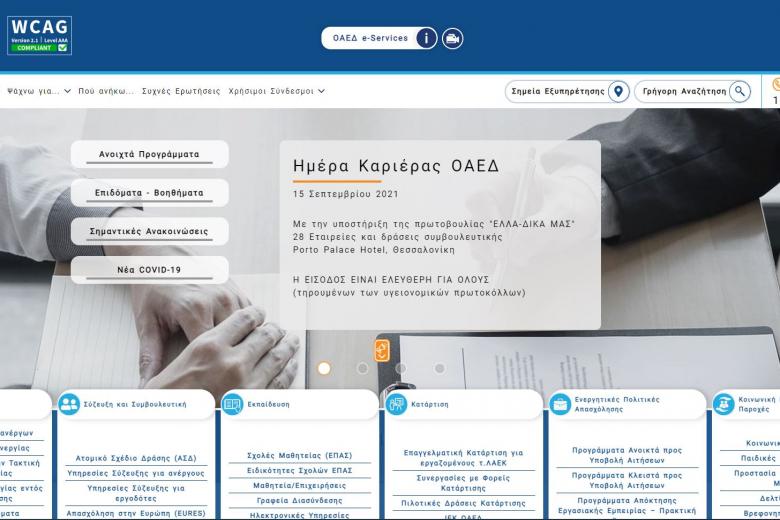
Task: Click the orange slideshow rotate icon
Action: tap(382, 350)
